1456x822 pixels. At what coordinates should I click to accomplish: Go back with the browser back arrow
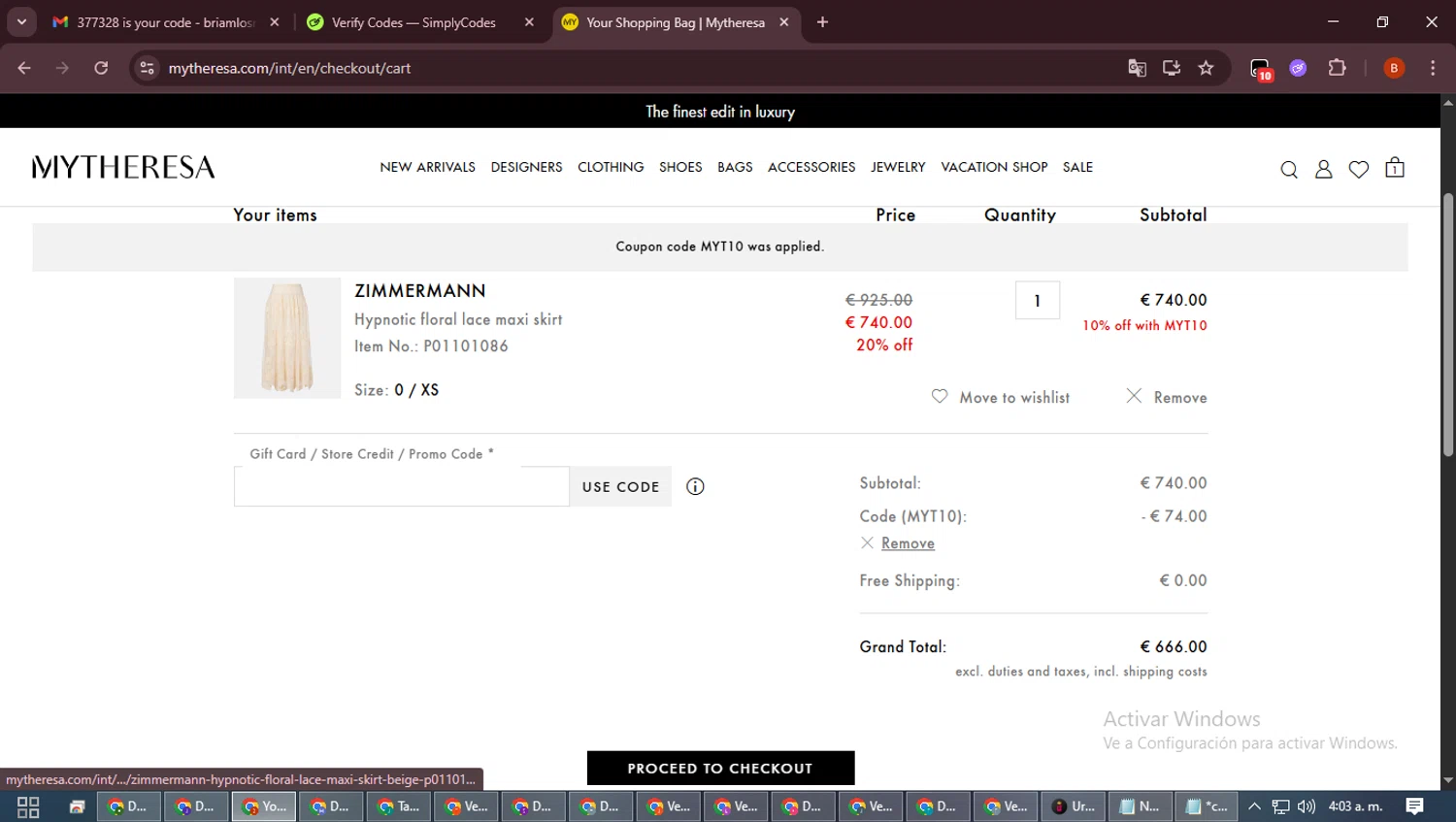point(24,68)
